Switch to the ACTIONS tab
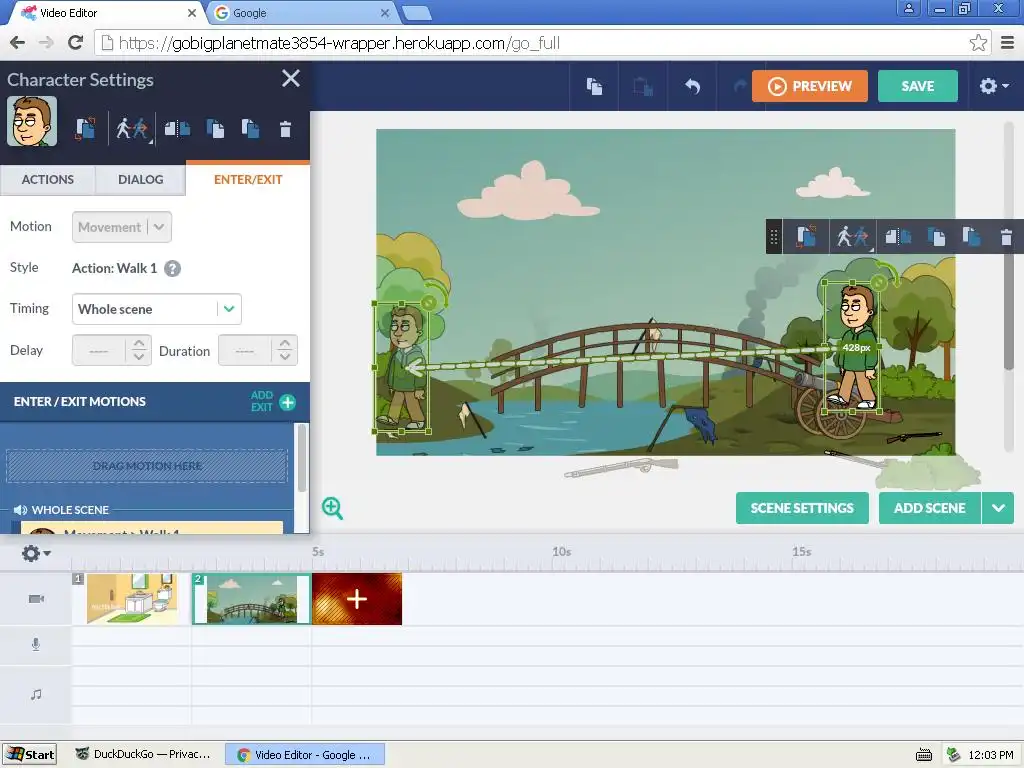Image resolution: width=1024 pixels, height=768 pixels. click(x=48, y=180)
